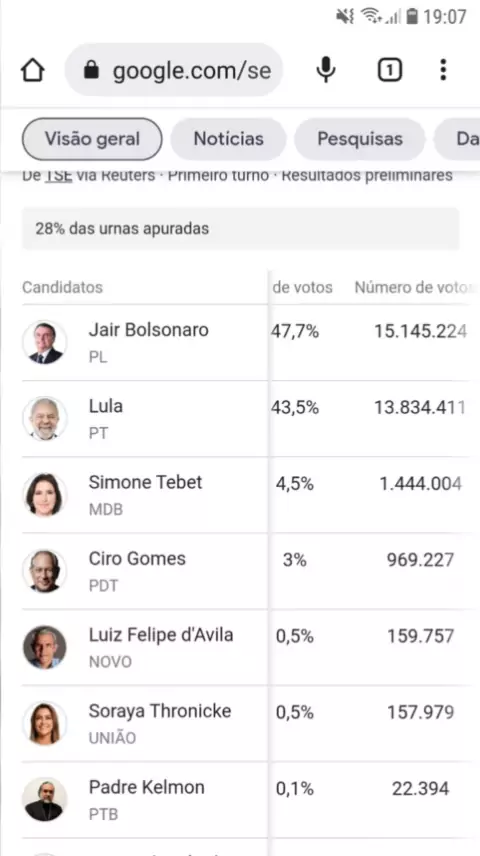
Task: Tap the padlock icon in address bar
Action: pyautogui.click(x=91, y=70)
